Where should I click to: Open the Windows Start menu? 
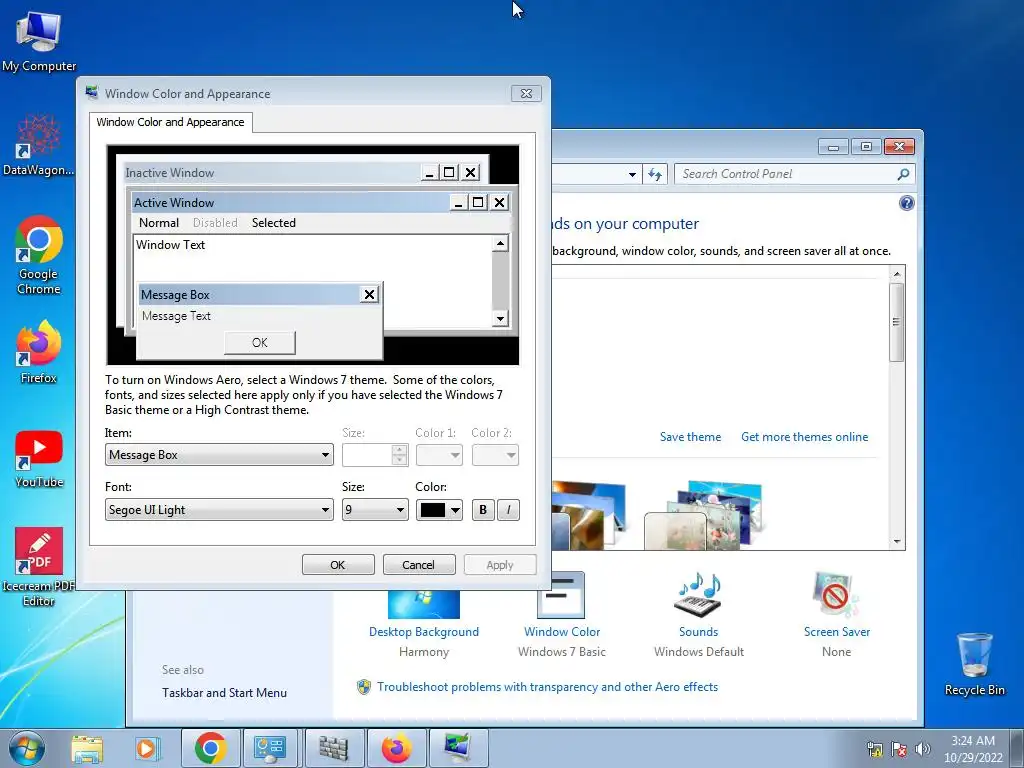[x=27, y=748]
